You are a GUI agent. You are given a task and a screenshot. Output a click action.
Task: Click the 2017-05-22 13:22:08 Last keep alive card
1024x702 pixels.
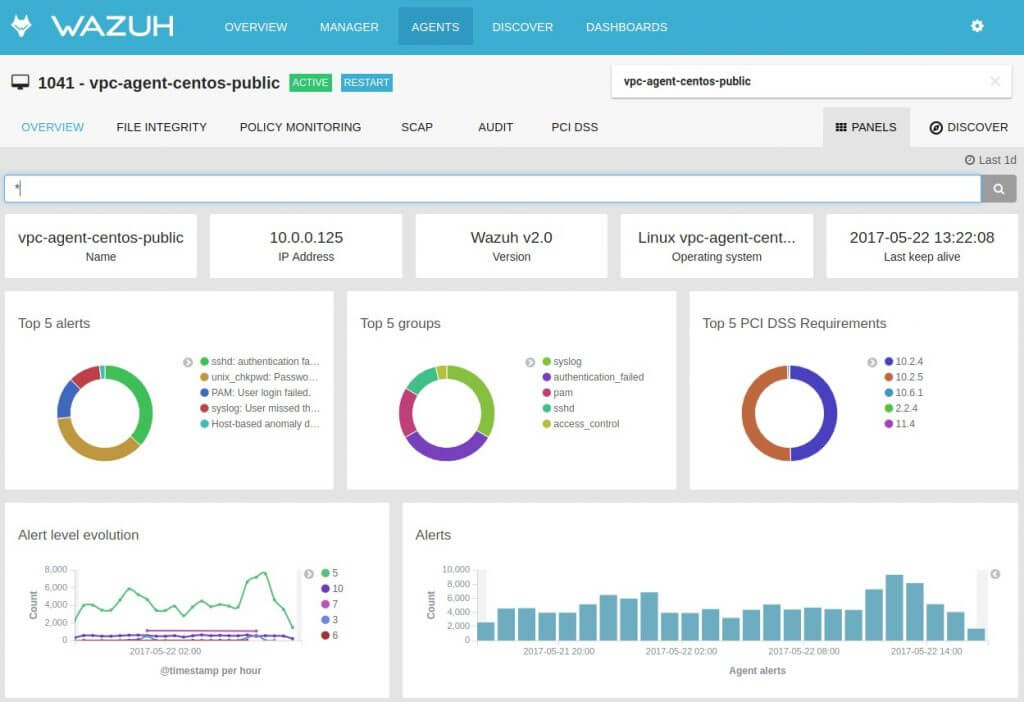point(922,246)
